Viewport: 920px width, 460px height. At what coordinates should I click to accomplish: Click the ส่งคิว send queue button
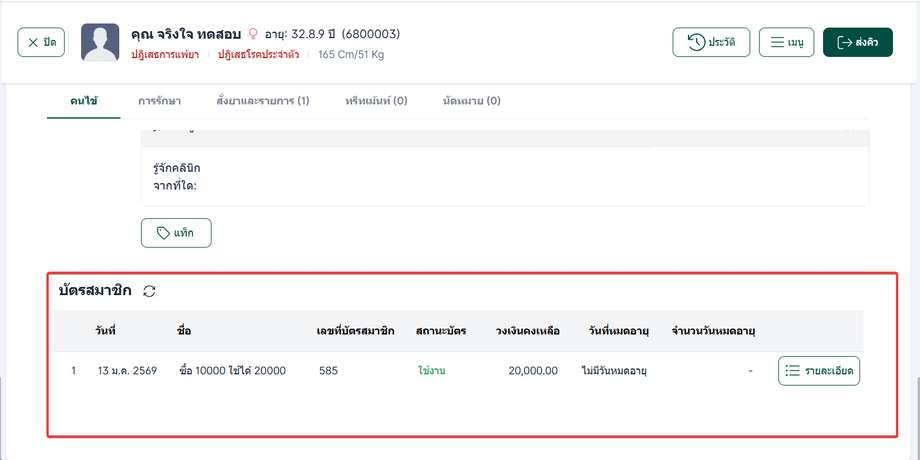tap(858, 42)
